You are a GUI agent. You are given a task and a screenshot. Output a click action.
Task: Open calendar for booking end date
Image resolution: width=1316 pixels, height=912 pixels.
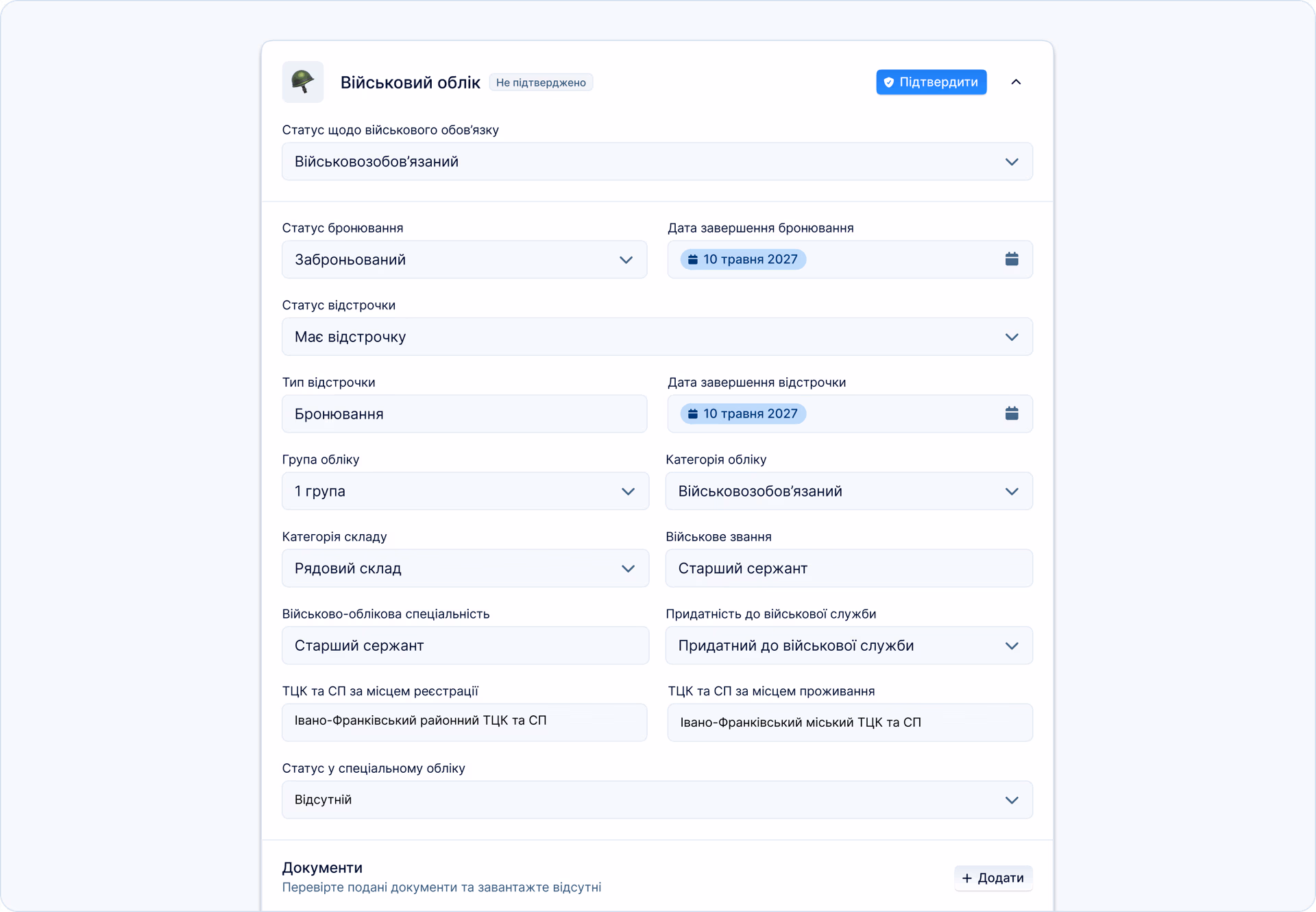click(x=1011, y=259)
